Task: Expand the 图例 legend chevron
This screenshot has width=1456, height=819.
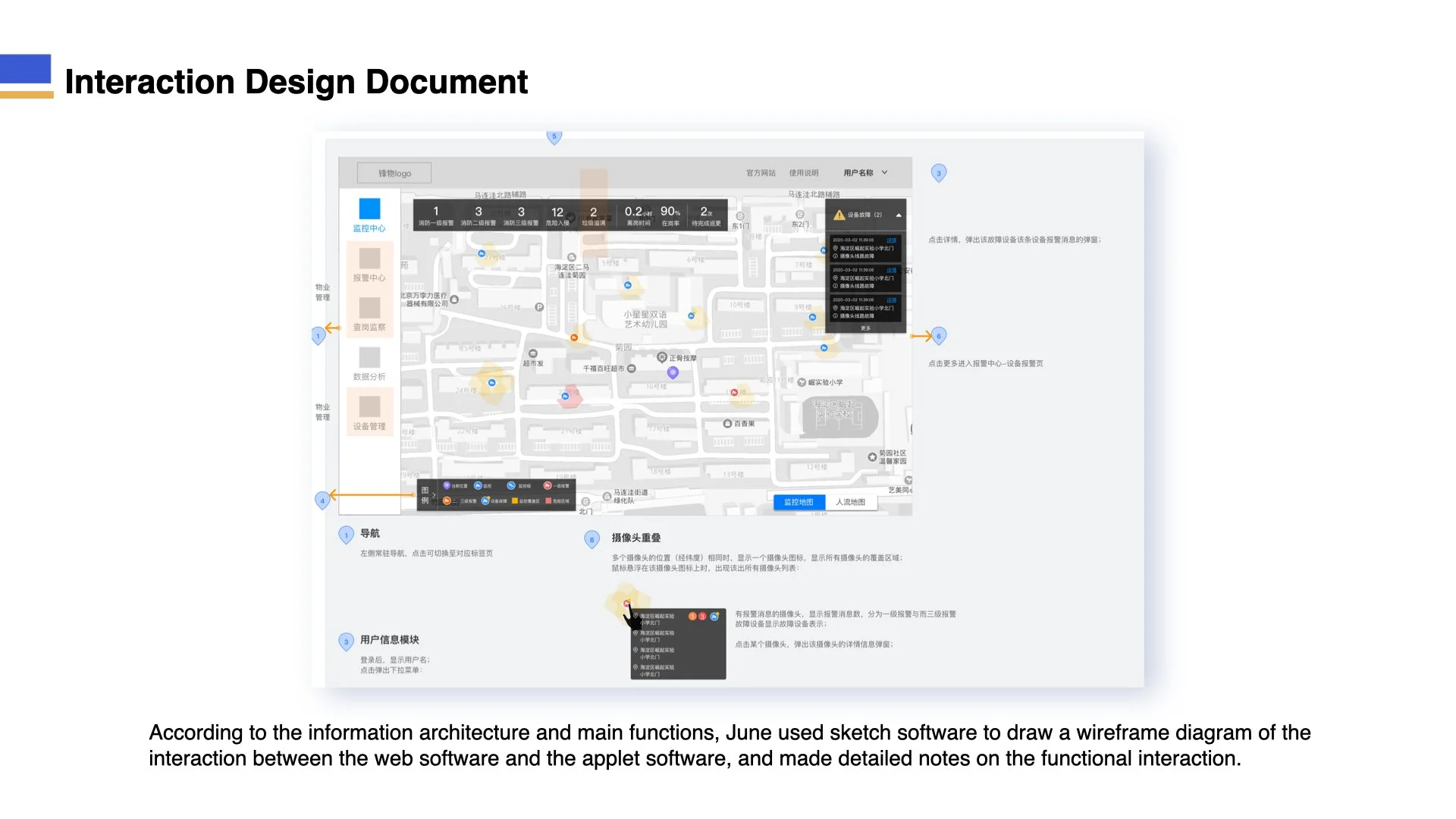Action: (x=434, y=495)
